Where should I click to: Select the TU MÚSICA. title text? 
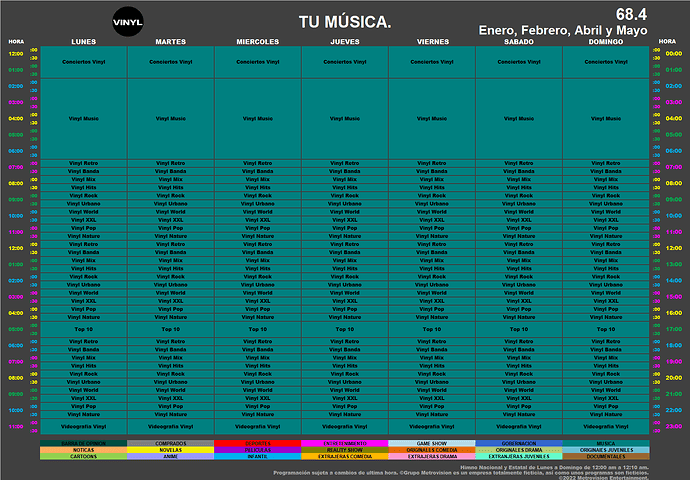point(345,22)
